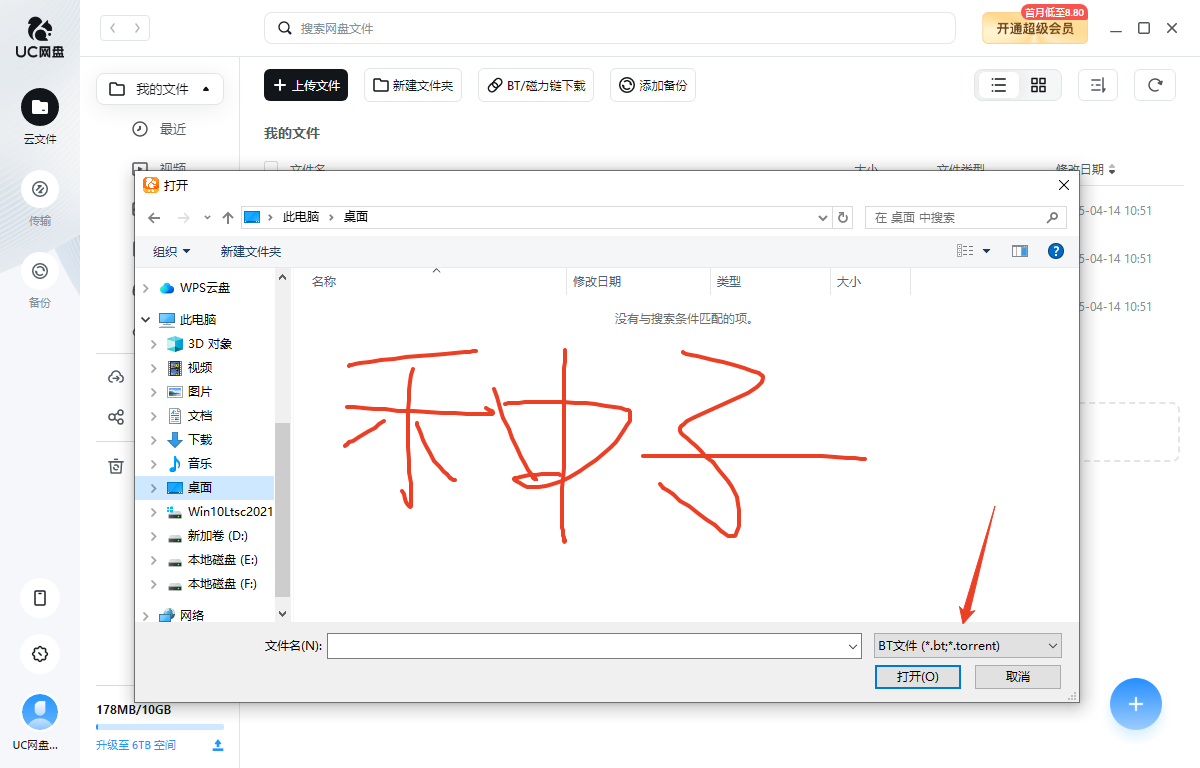Click the 文件名(N) input field

[x=594, y=646]
